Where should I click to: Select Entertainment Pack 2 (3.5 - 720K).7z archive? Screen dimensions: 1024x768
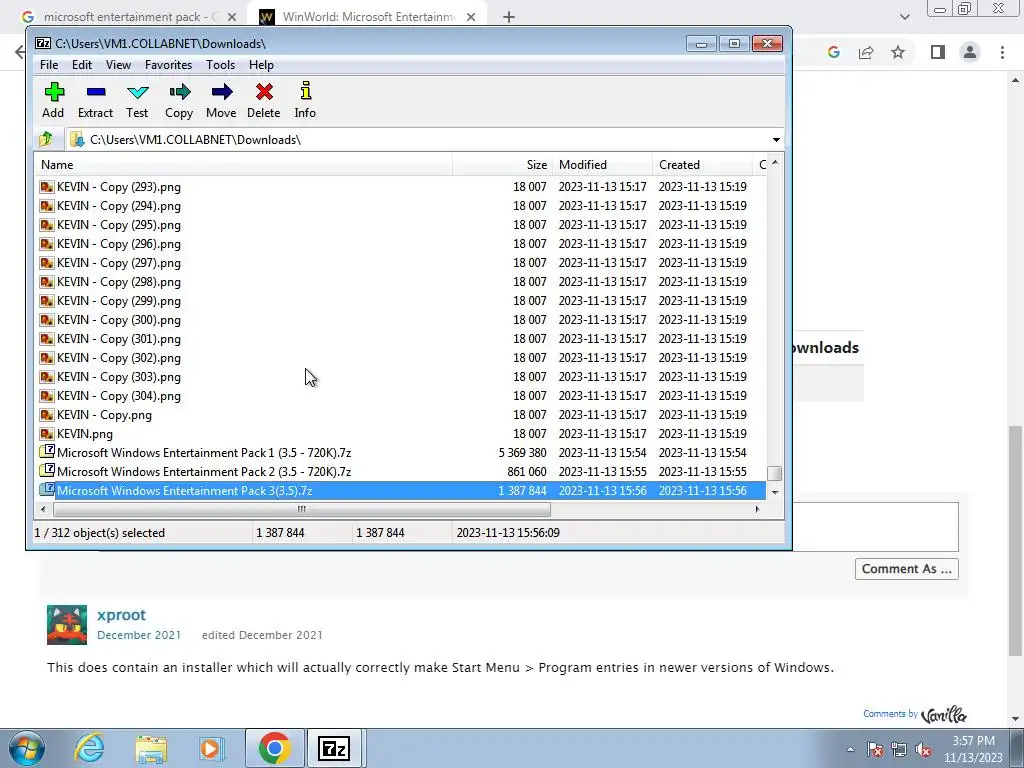pos(204,472)
